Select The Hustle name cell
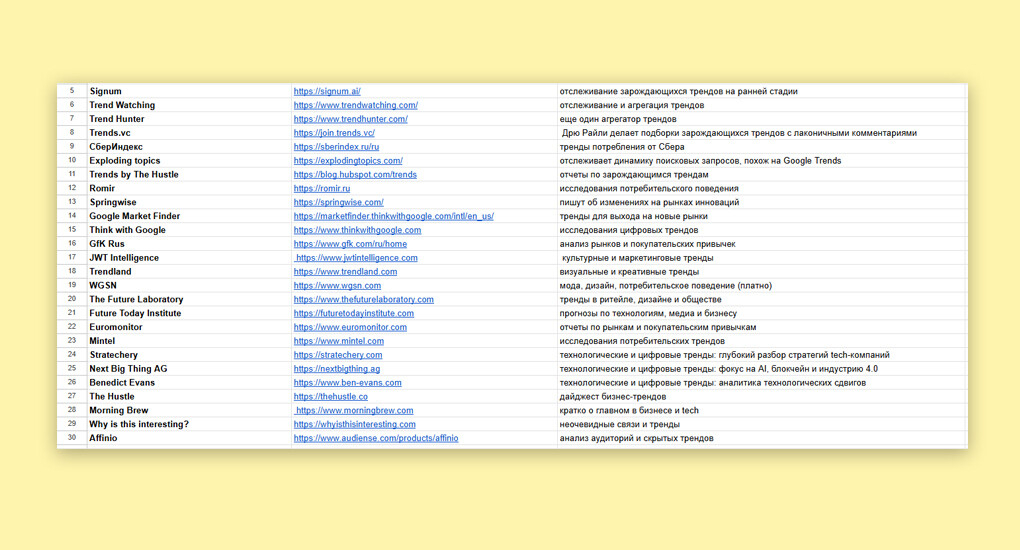 pos(189,396)
